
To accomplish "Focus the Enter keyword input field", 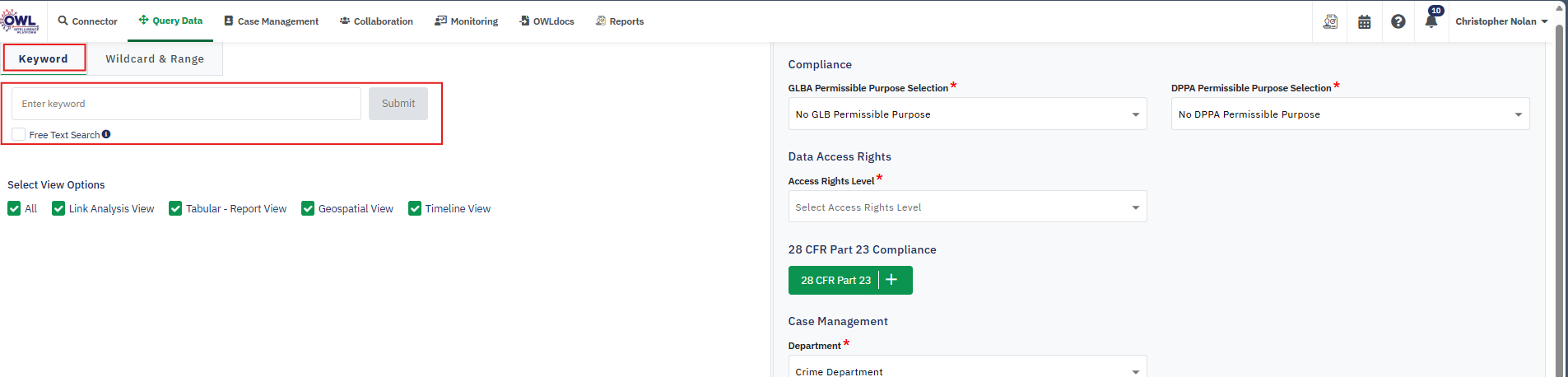I will (x=186, y=104).
